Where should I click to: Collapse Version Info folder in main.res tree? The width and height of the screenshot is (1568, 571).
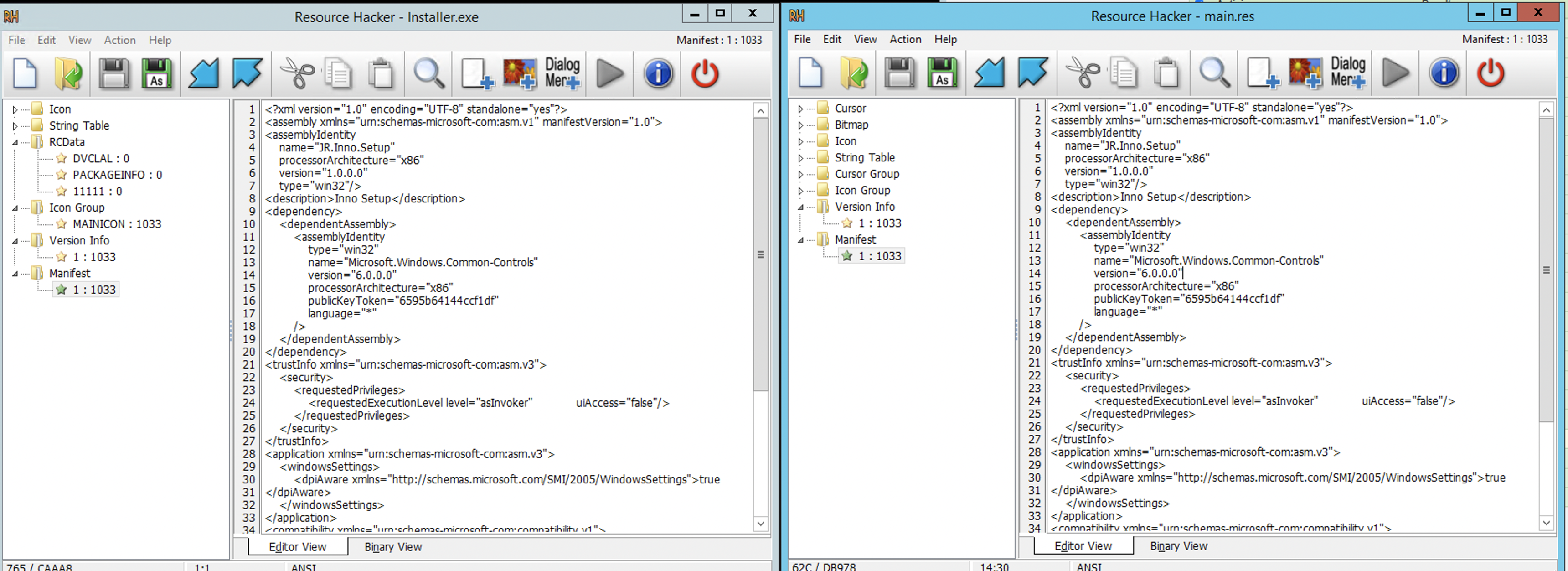tap(800, 207)
